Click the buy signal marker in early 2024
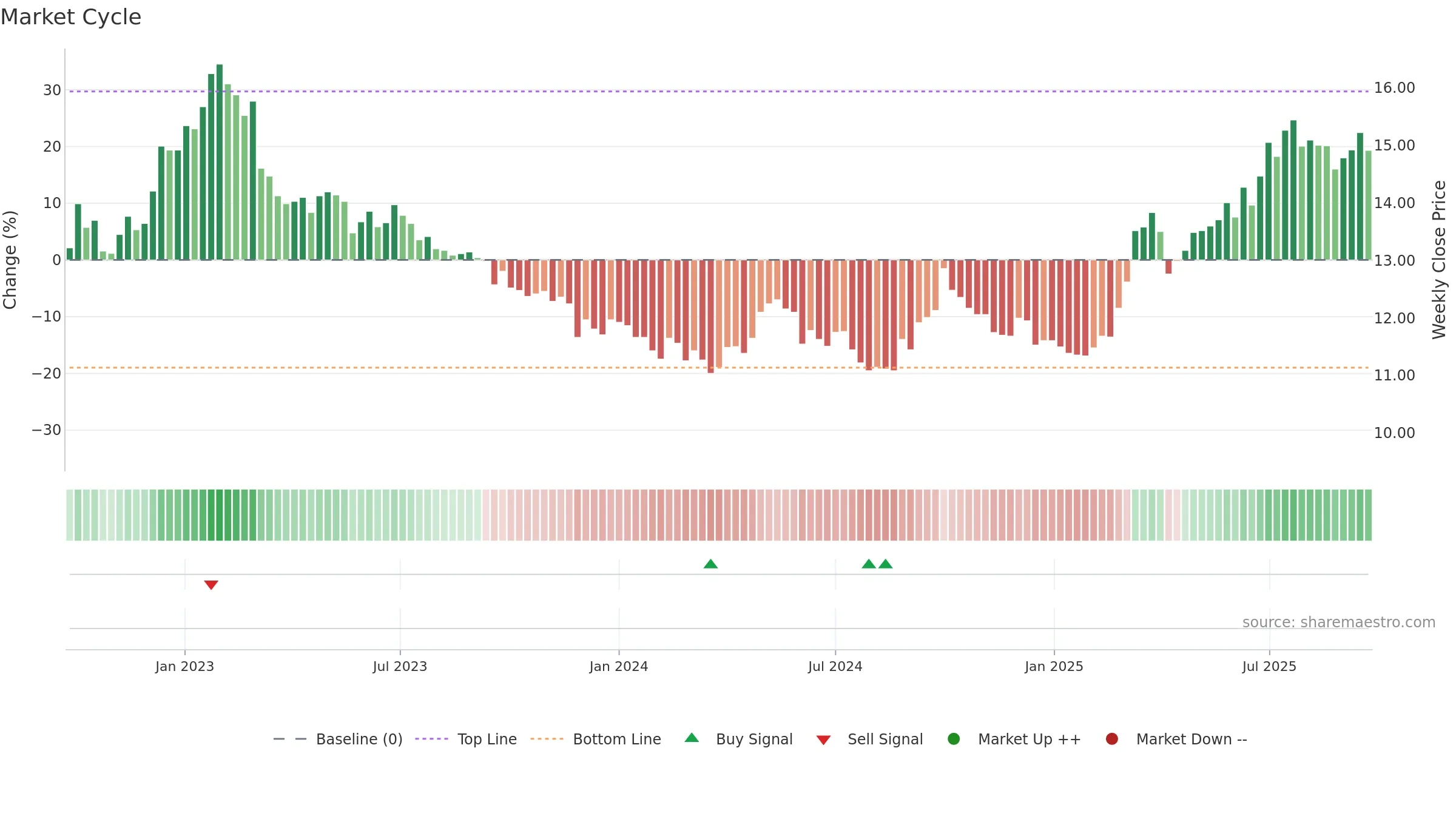 [x=710, y=564]
